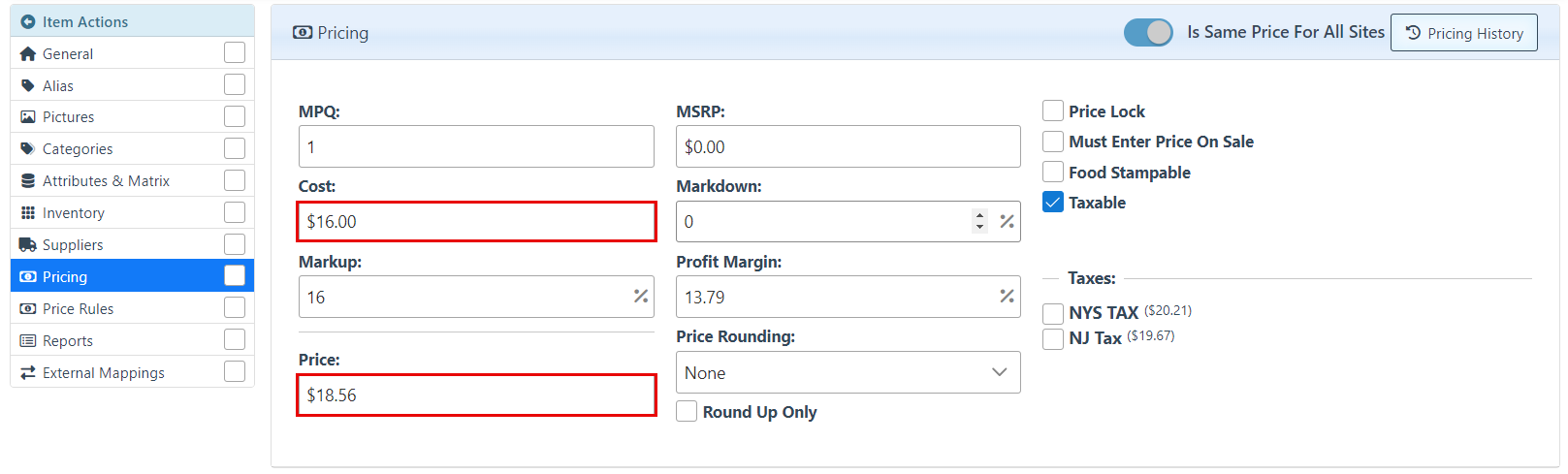Click the General home icon in sidebar

tap(27, 54)
